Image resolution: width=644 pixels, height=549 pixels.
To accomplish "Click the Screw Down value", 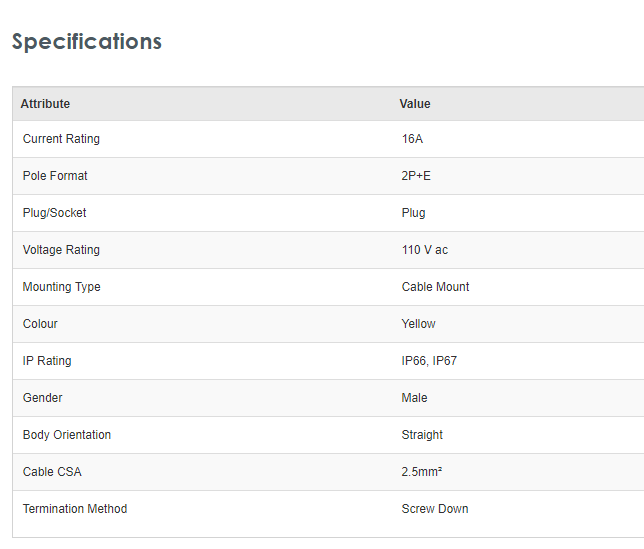I will (x=435, y=509).
